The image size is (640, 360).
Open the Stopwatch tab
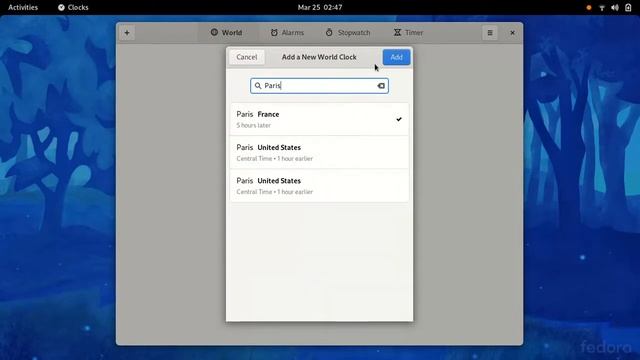coord(348,33)
